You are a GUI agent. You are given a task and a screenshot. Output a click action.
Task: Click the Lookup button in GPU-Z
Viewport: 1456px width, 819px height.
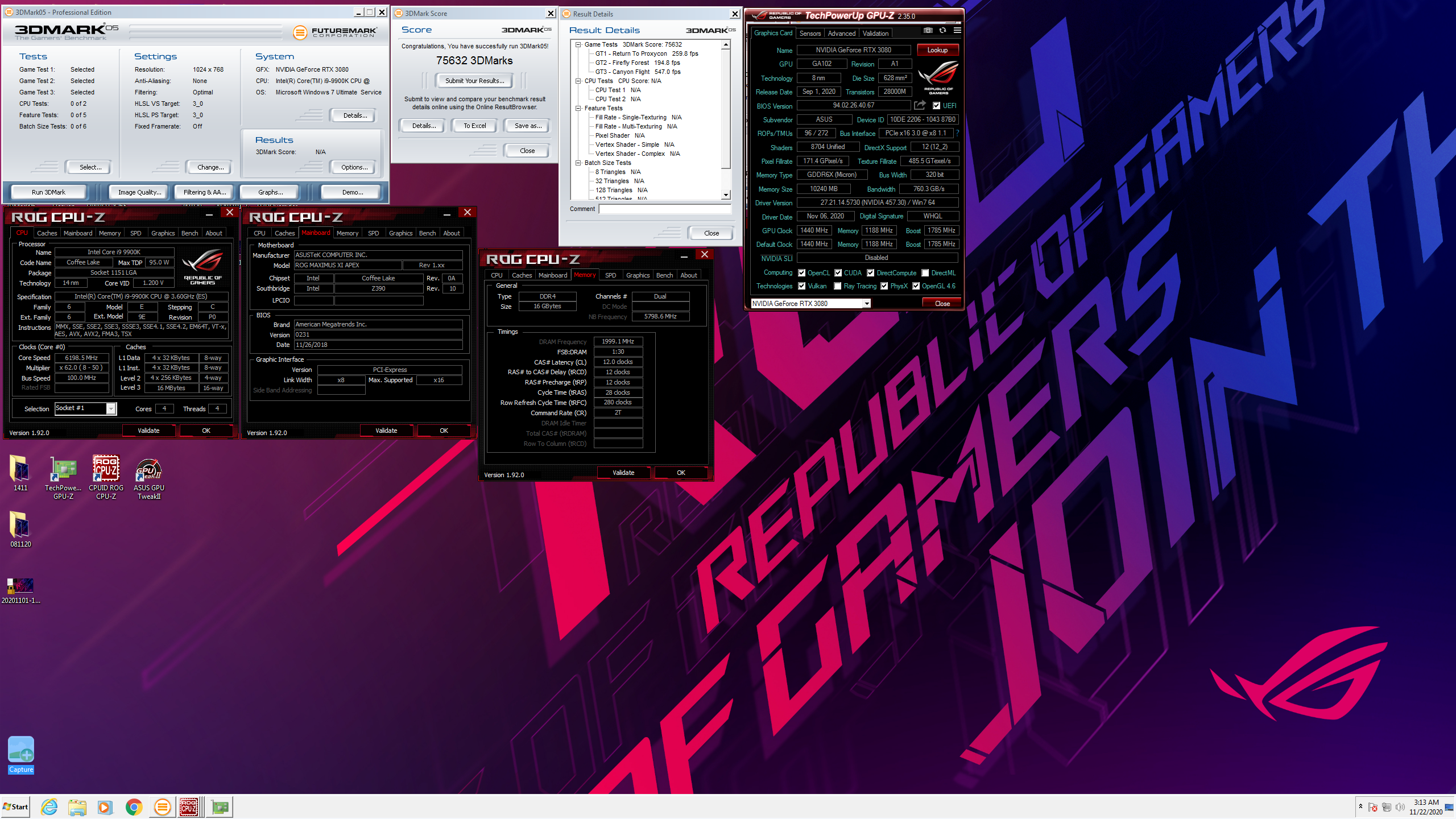(937, 50)
